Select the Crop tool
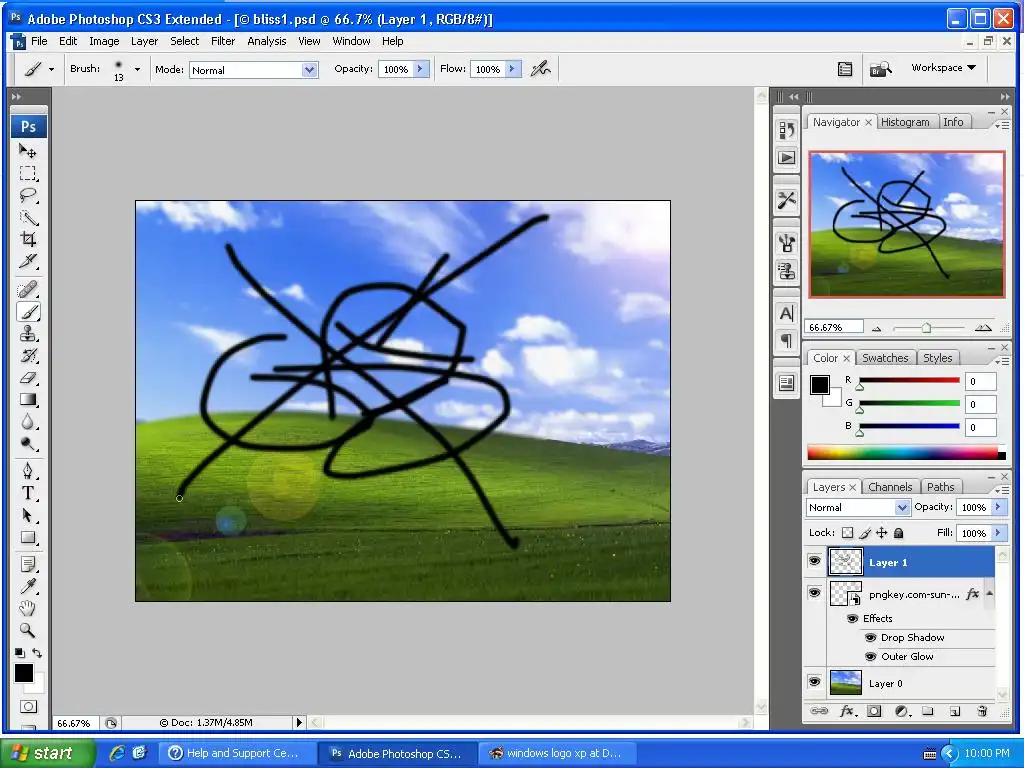 coord(27,239)
